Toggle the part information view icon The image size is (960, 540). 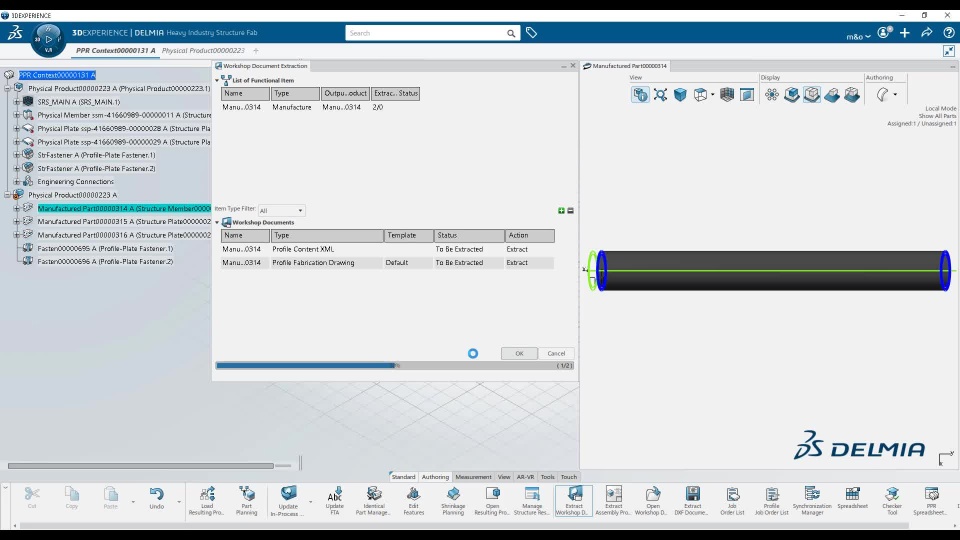click(x=640, y=94)
